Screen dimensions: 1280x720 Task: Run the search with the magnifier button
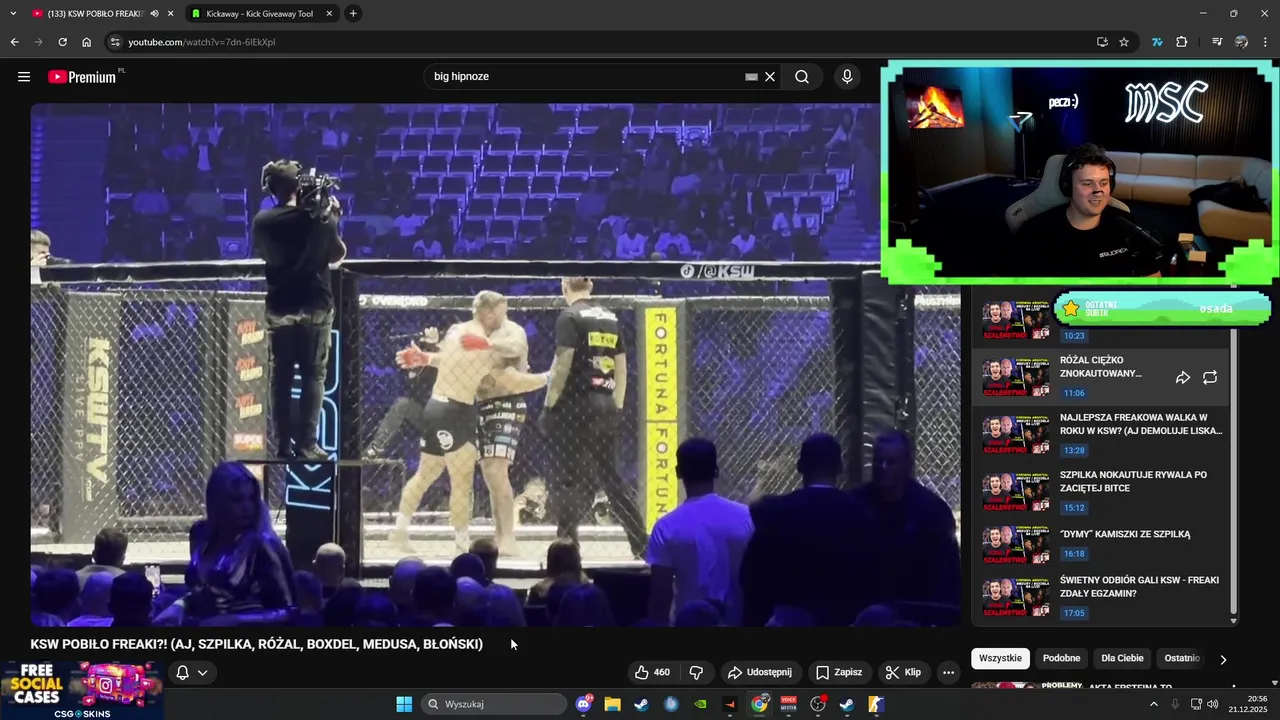[802, 76]
